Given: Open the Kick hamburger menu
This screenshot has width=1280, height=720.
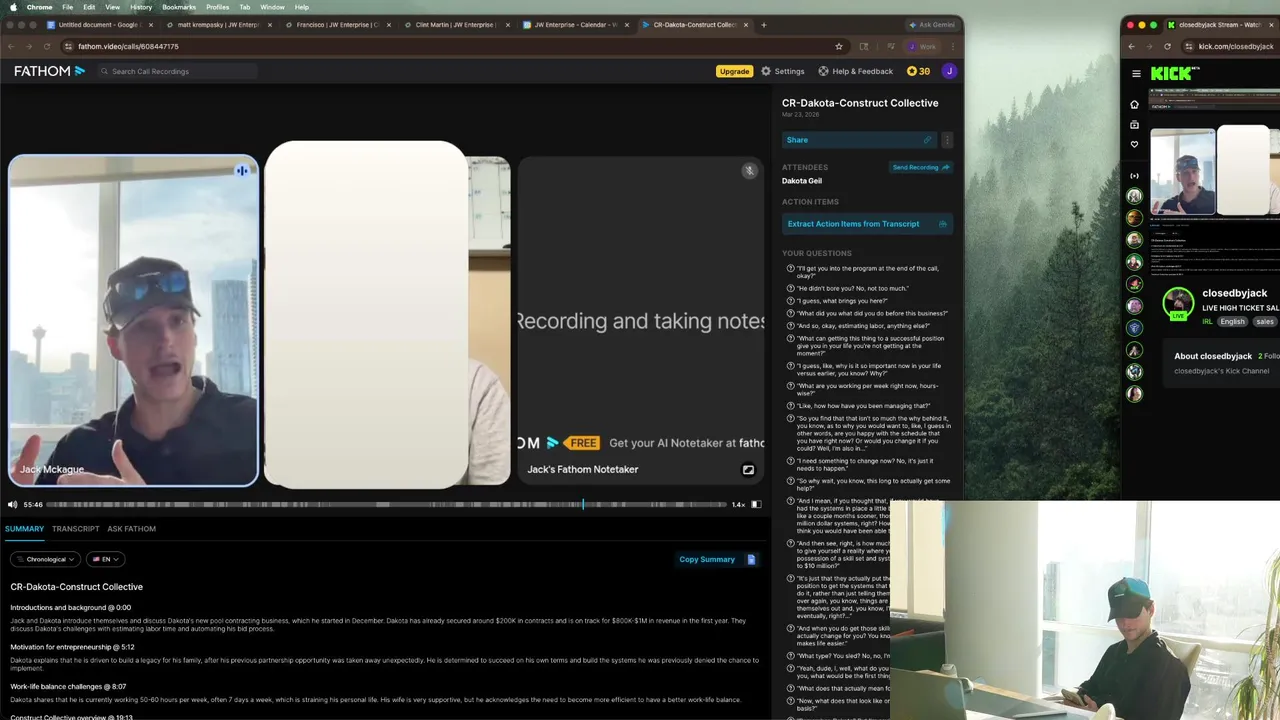Looking at the screenshot, I should click(x=1136, y=73).
